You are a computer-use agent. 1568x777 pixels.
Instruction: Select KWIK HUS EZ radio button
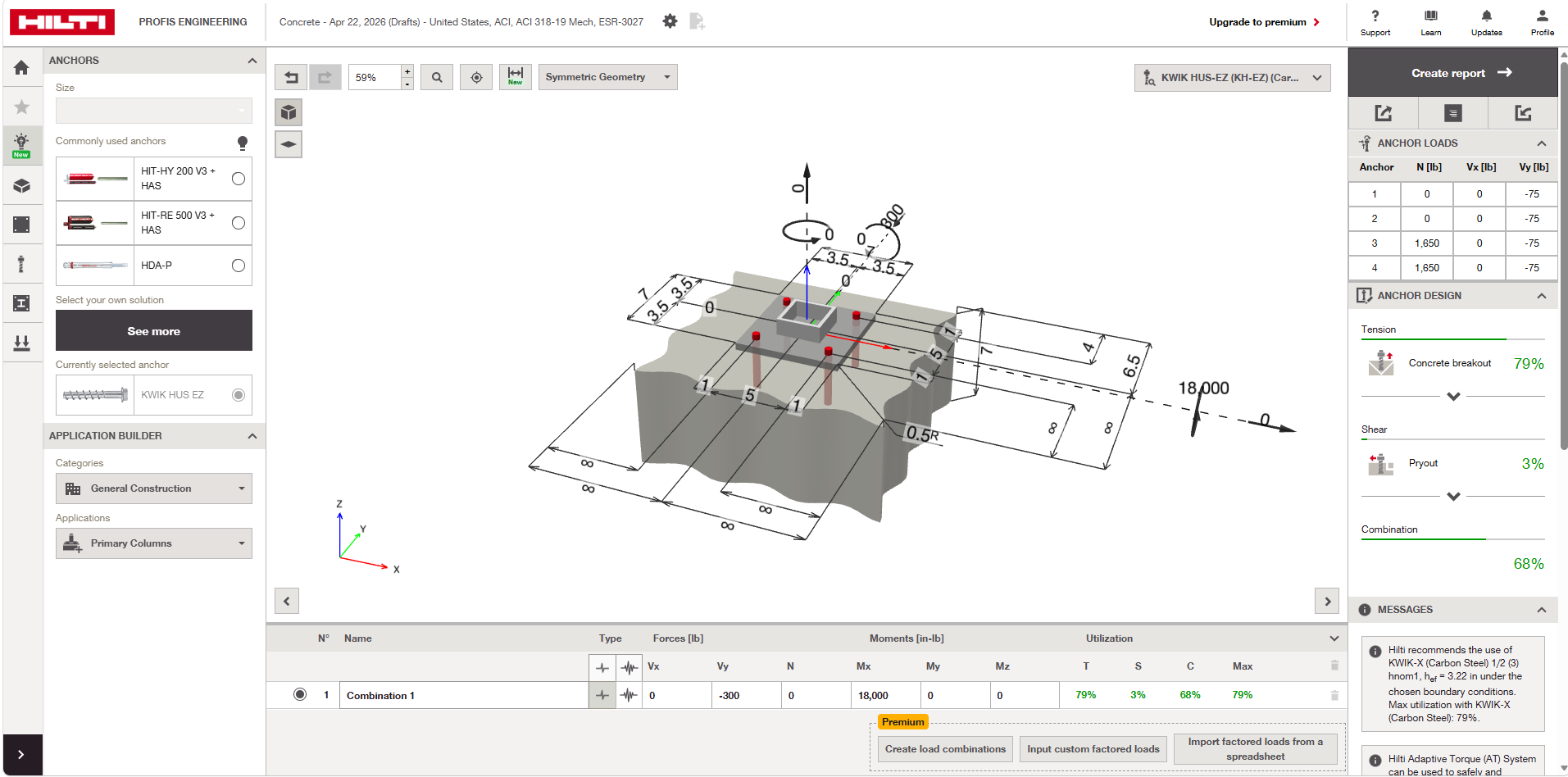pos(239,395)
